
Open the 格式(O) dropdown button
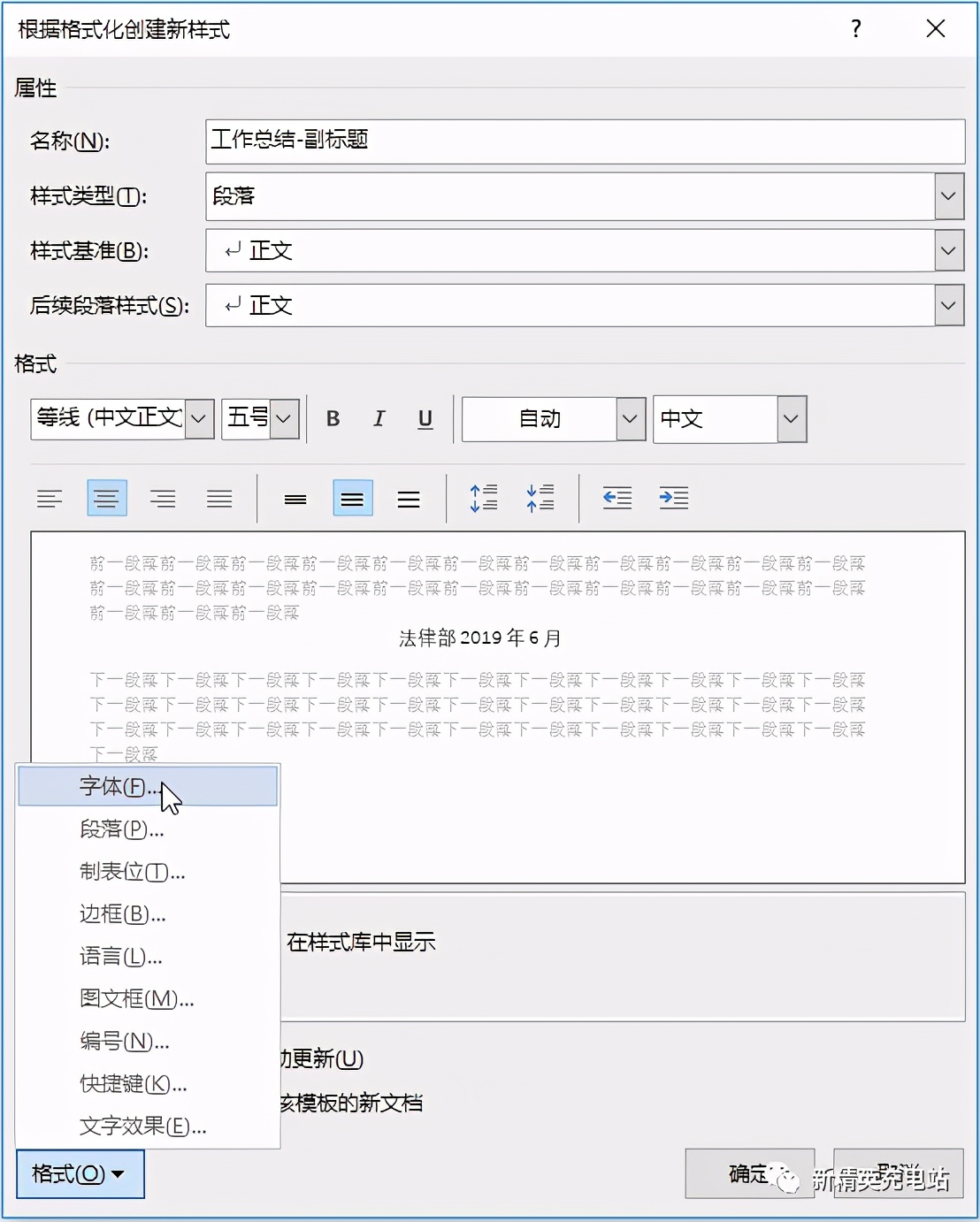80,1174
